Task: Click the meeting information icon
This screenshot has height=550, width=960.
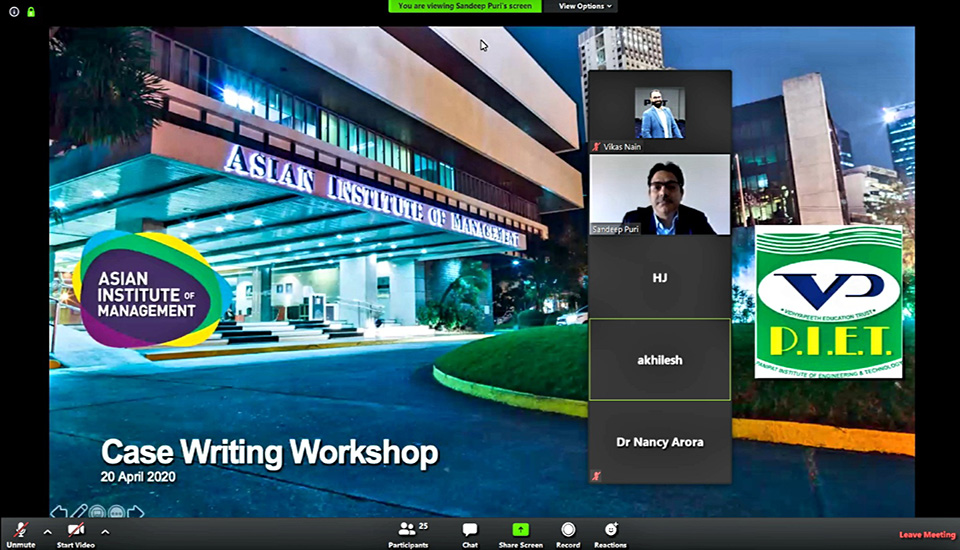Action: click(14, 12)
